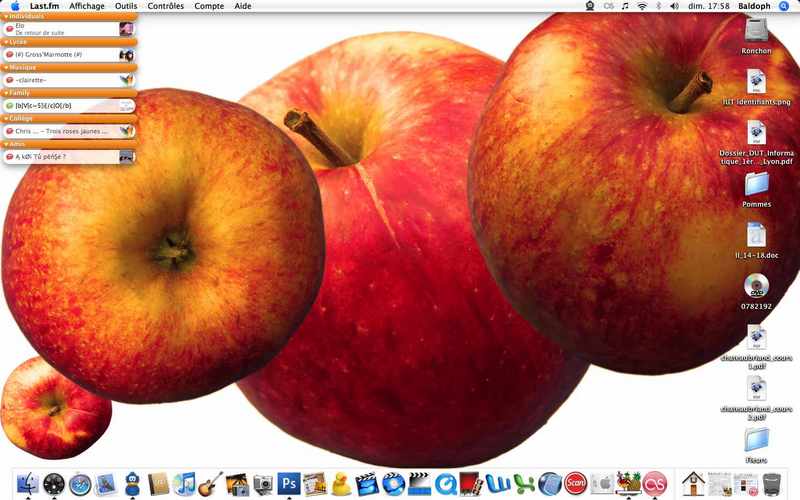Open the Trash in the Dock
The image size is (800, 500).
pos(772,484)
